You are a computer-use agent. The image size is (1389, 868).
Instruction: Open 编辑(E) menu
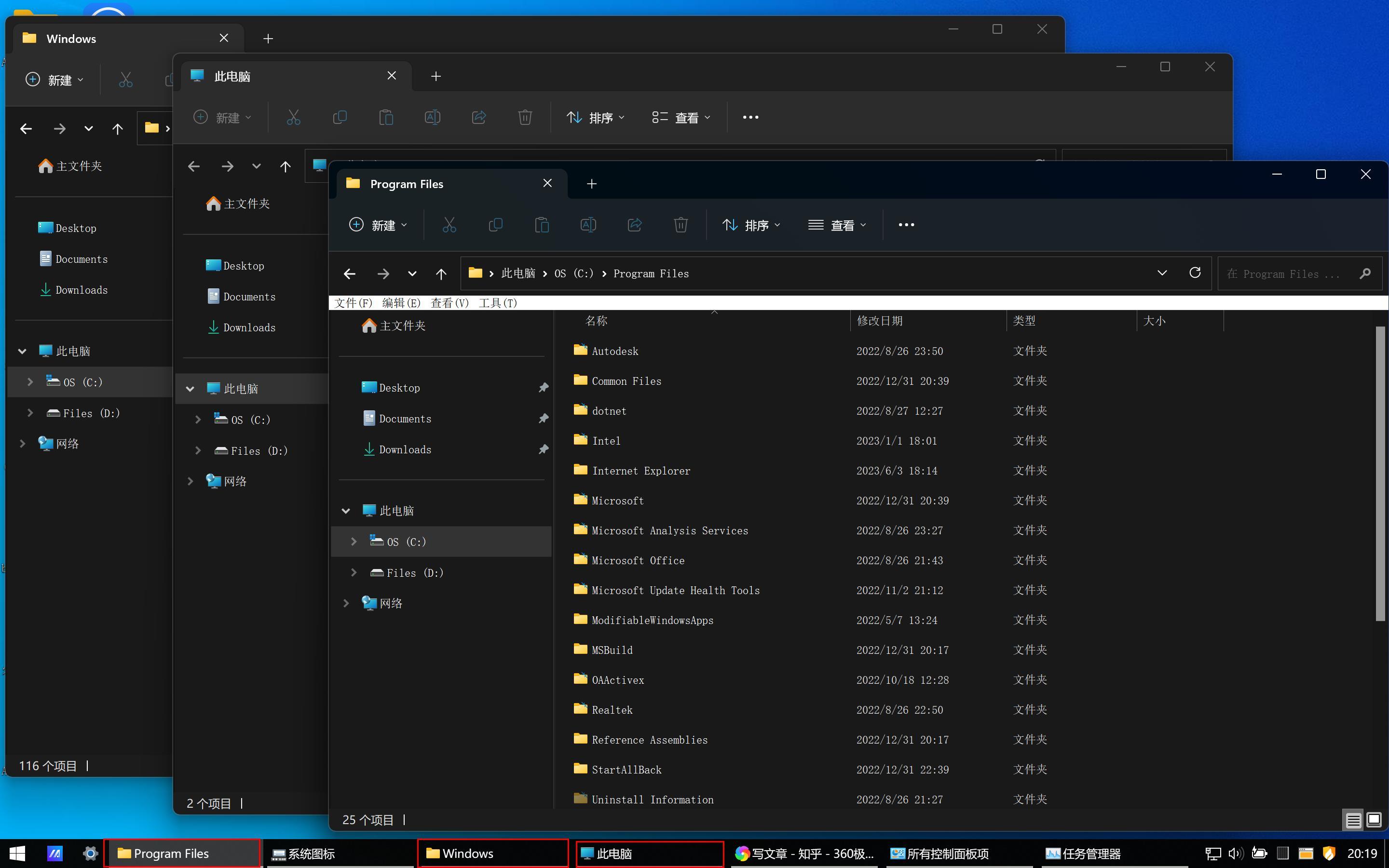point(401,303)
